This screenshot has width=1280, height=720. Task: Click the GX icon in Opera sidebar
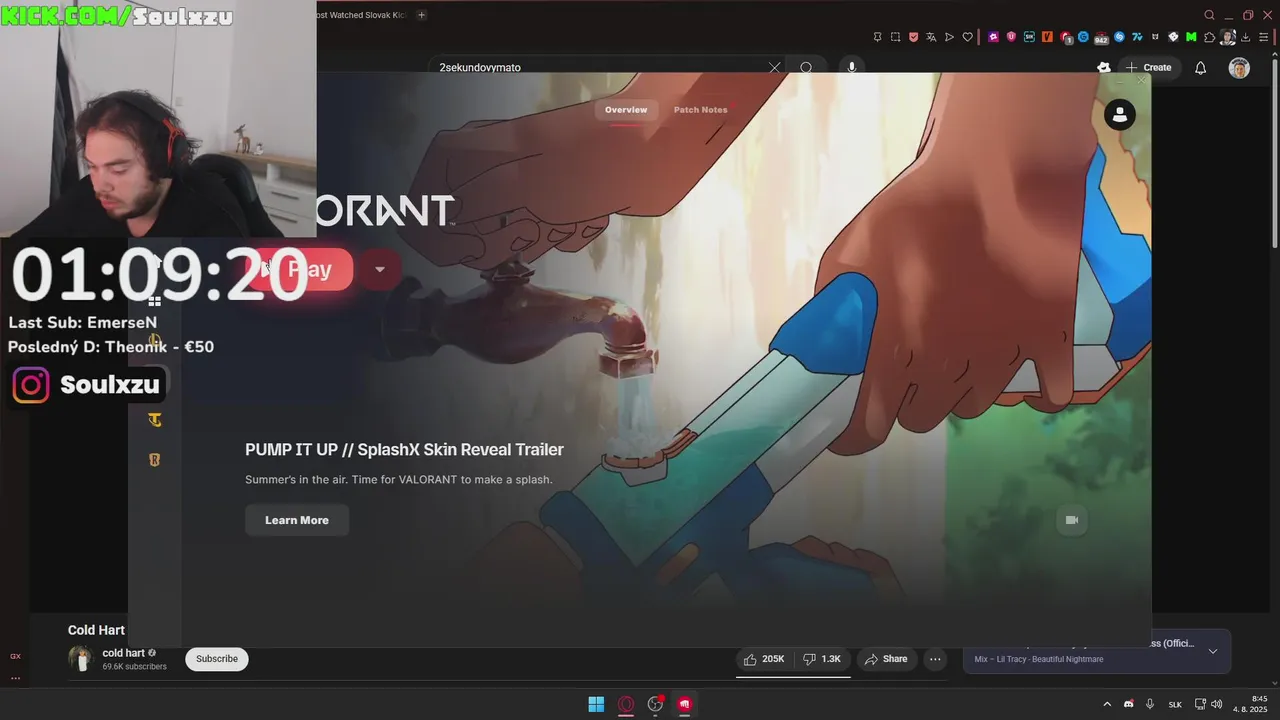[15, 656]
